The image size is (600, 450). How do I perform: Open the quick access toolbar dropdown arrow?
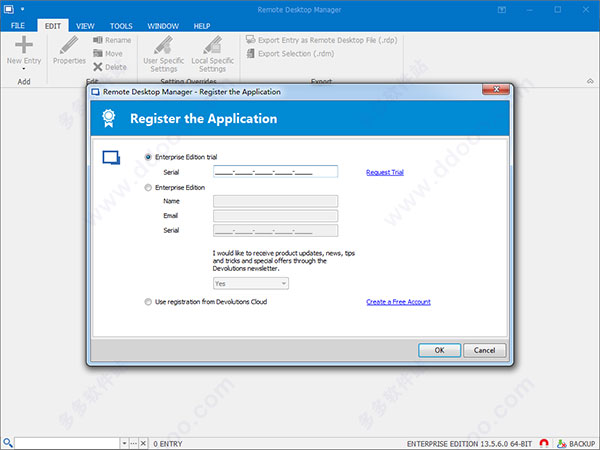[x=23, y=9]
